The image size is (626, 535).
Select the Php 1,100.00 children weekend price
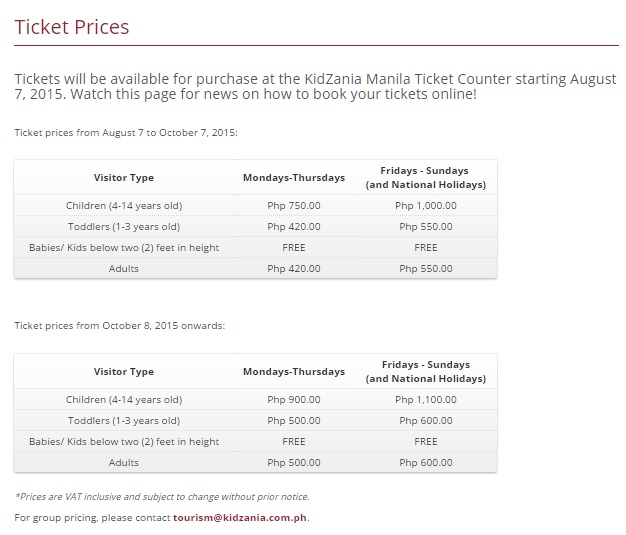pos(426,400)
